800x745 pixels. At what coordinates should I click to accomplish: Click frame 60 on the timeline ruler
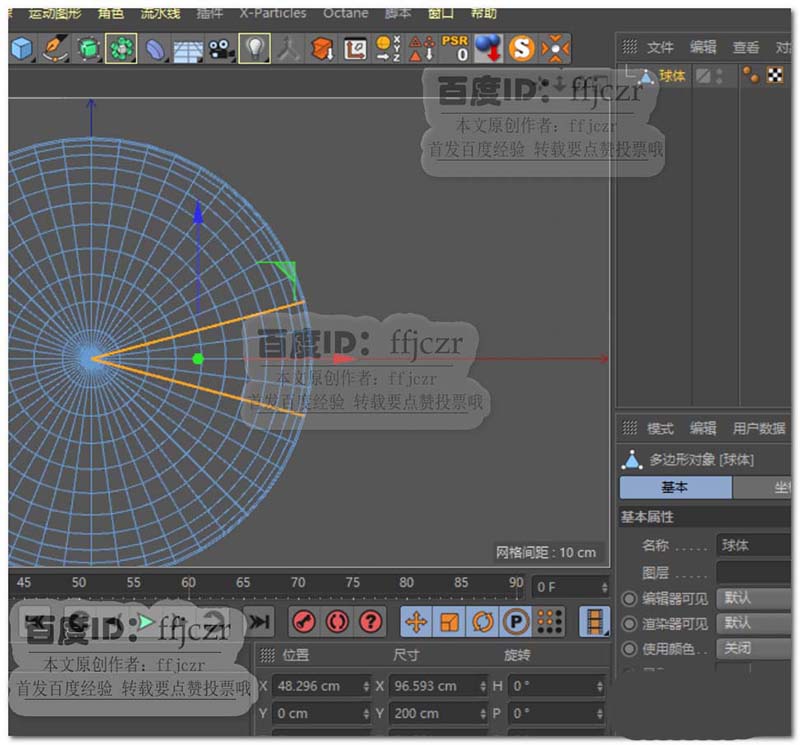tap(188, 583)
